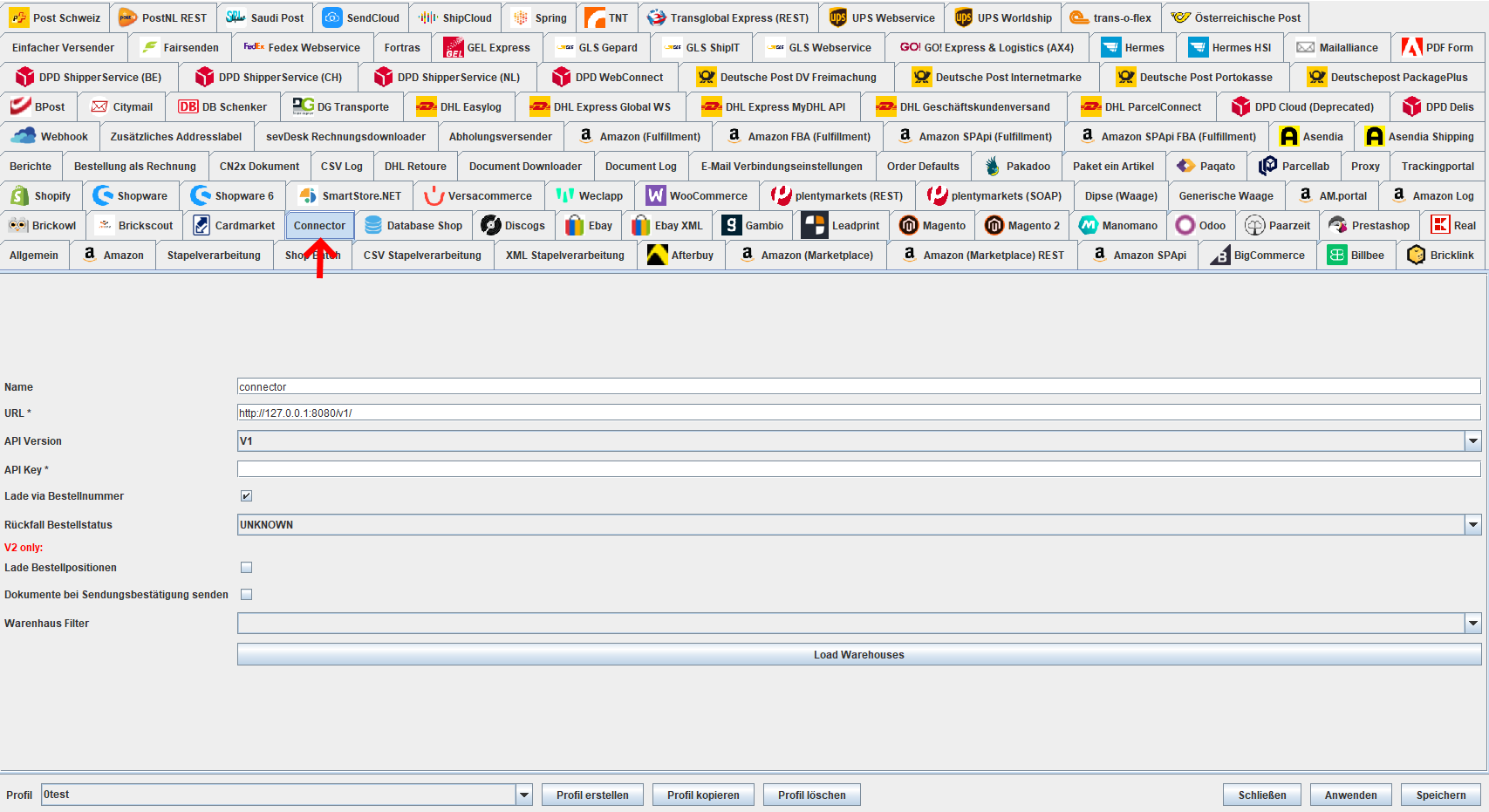
Task: Open the Rückfall Bestellstatus dropdown
Action: point(1473,525)
